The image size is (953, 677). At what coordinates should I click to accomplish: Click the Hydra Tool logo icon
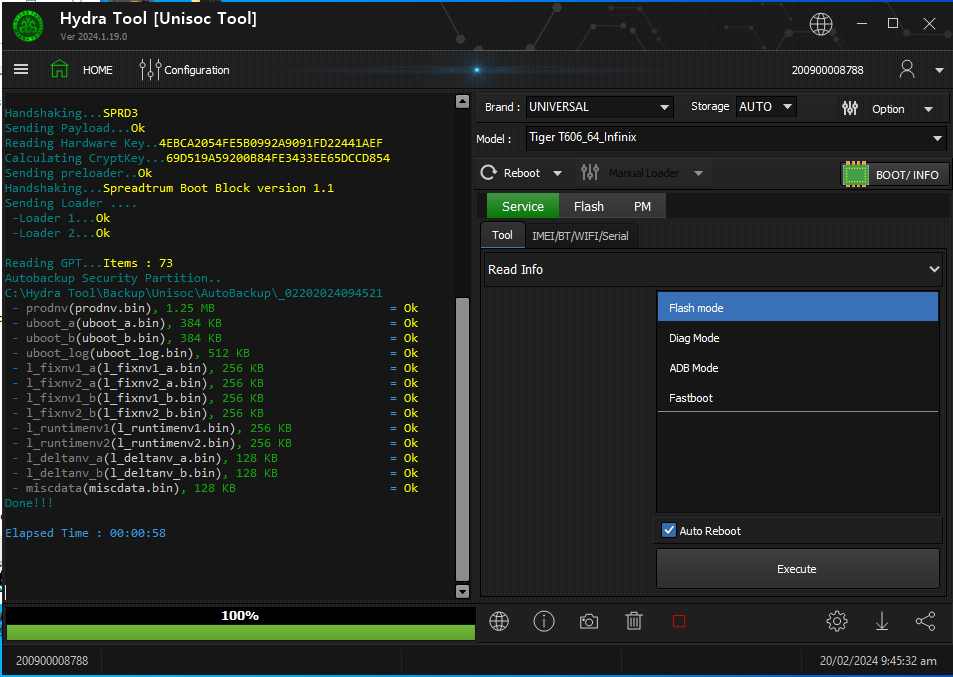pos(28,27)
